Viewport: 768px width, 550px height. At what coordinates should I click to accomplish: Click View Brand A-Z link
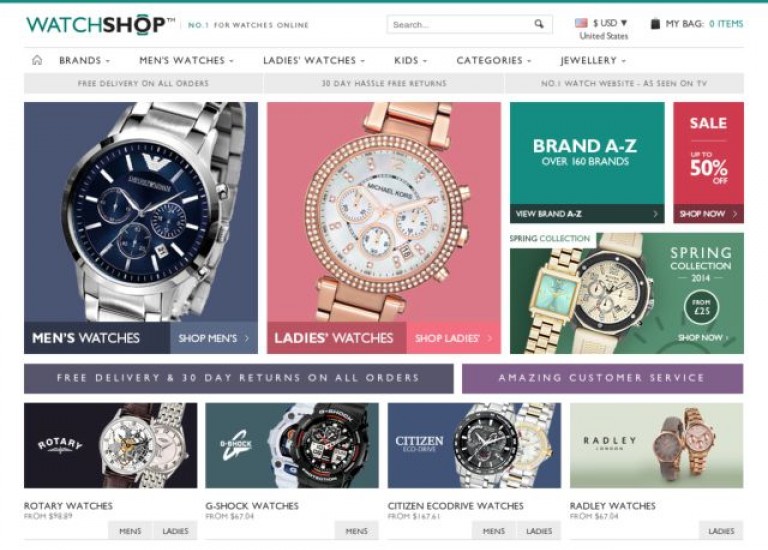pyautogui.click(x=587, y=214)
